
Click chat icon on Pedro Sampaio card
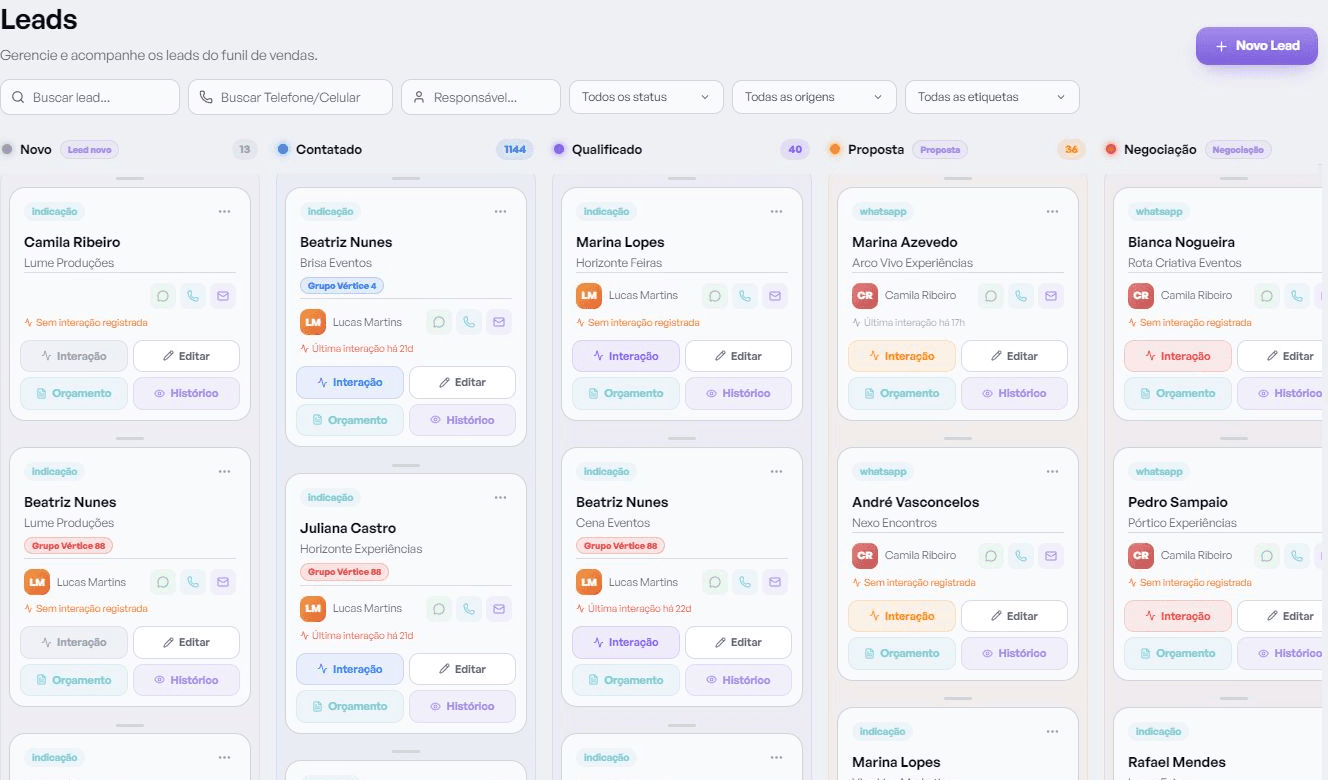tap(1267, 556)
